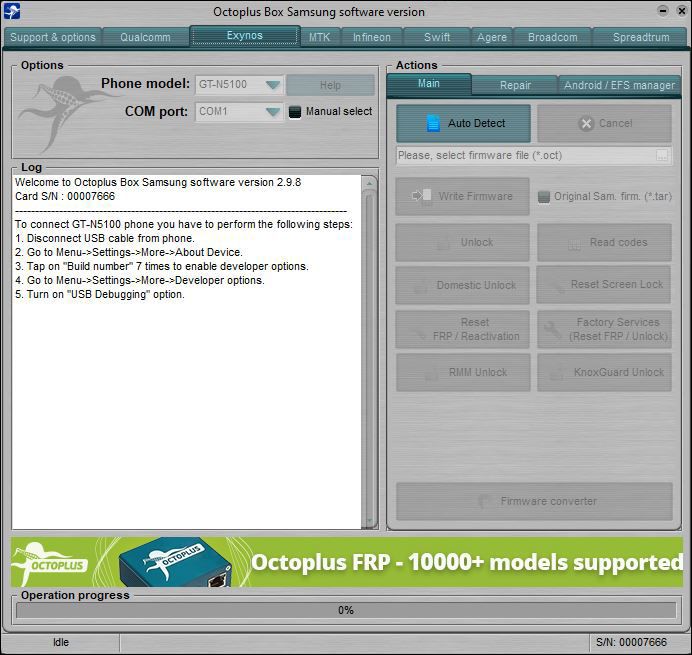692x655 pixels.
Task: Select the Exynos tab
Action: (x=245, y=35)
